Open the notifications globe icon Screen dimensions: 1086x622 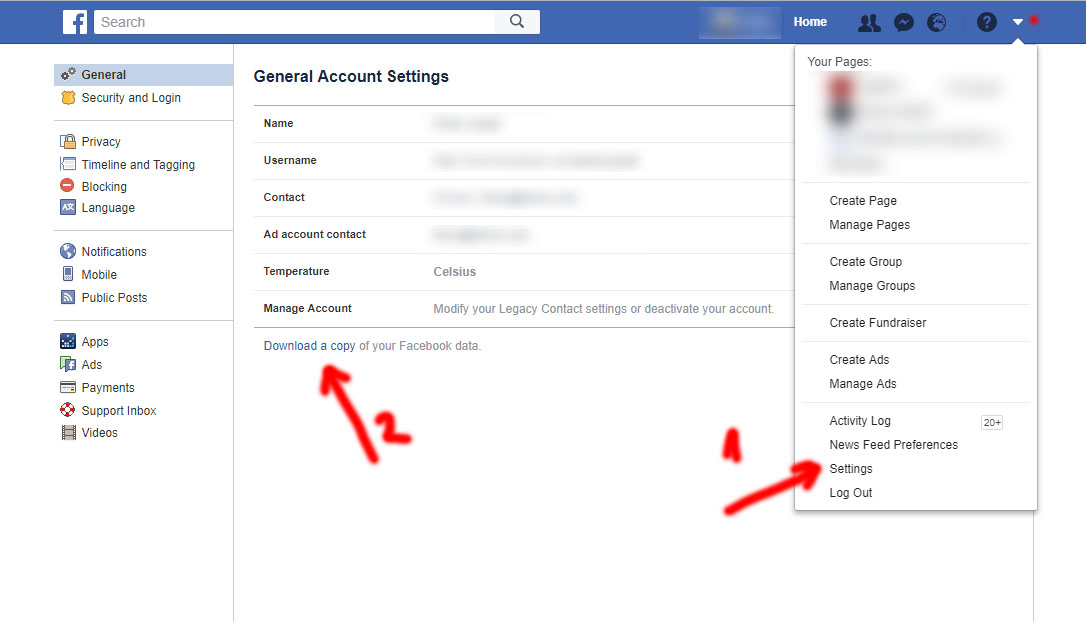(x=936, y=21)
